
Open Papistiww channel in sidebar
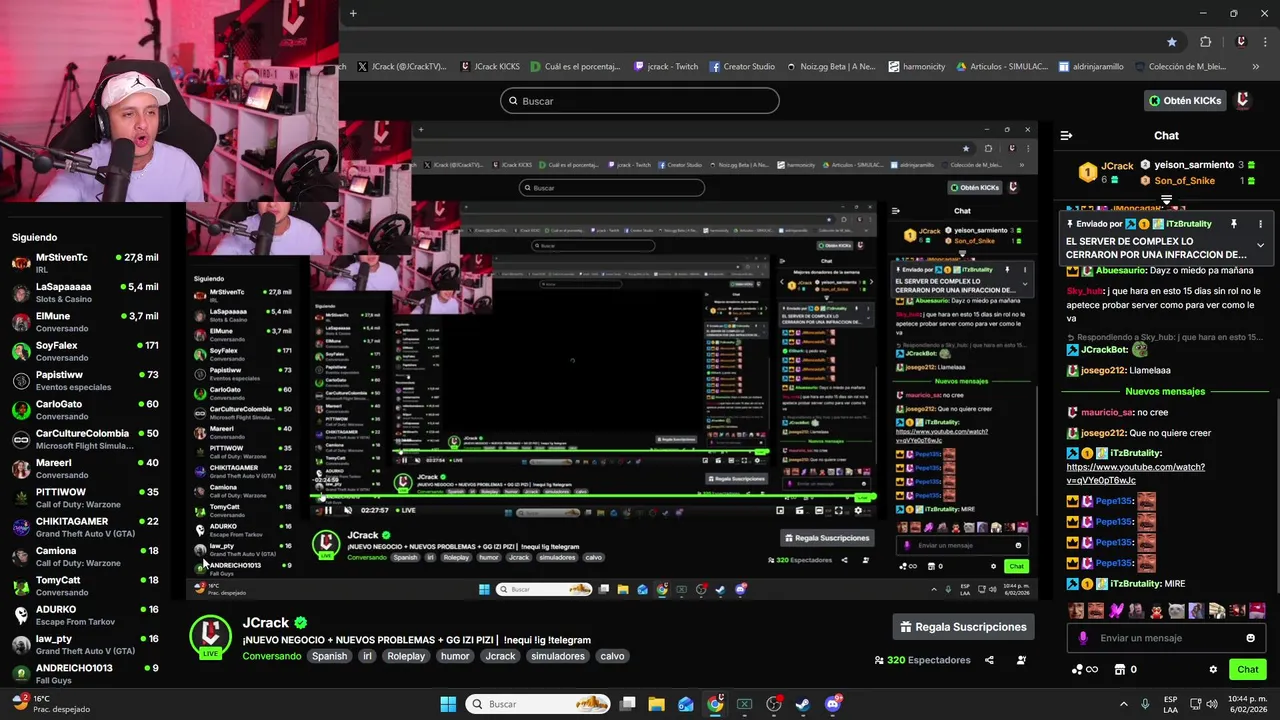click(85, 380)
